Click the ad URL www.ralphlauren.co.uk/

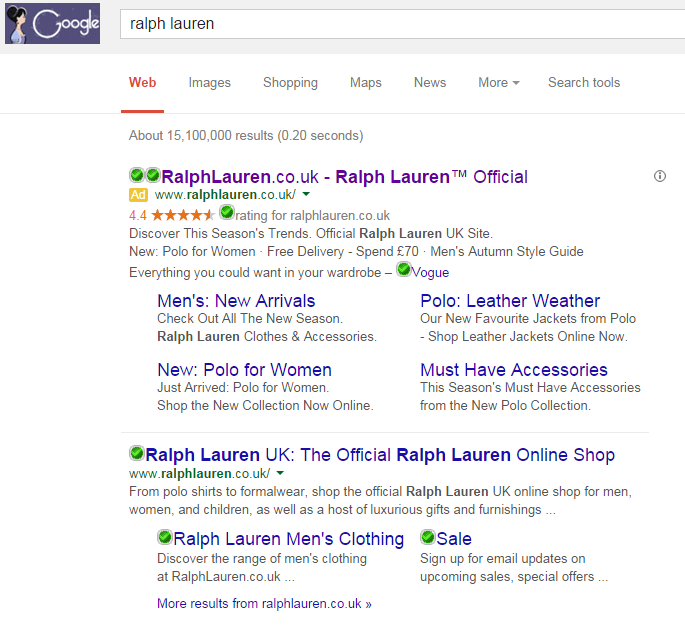(x=225, y=194)
